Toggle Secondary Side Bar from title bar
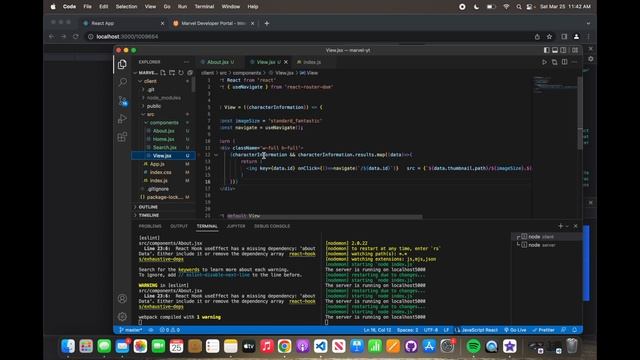640x360 pixels. 564,50
